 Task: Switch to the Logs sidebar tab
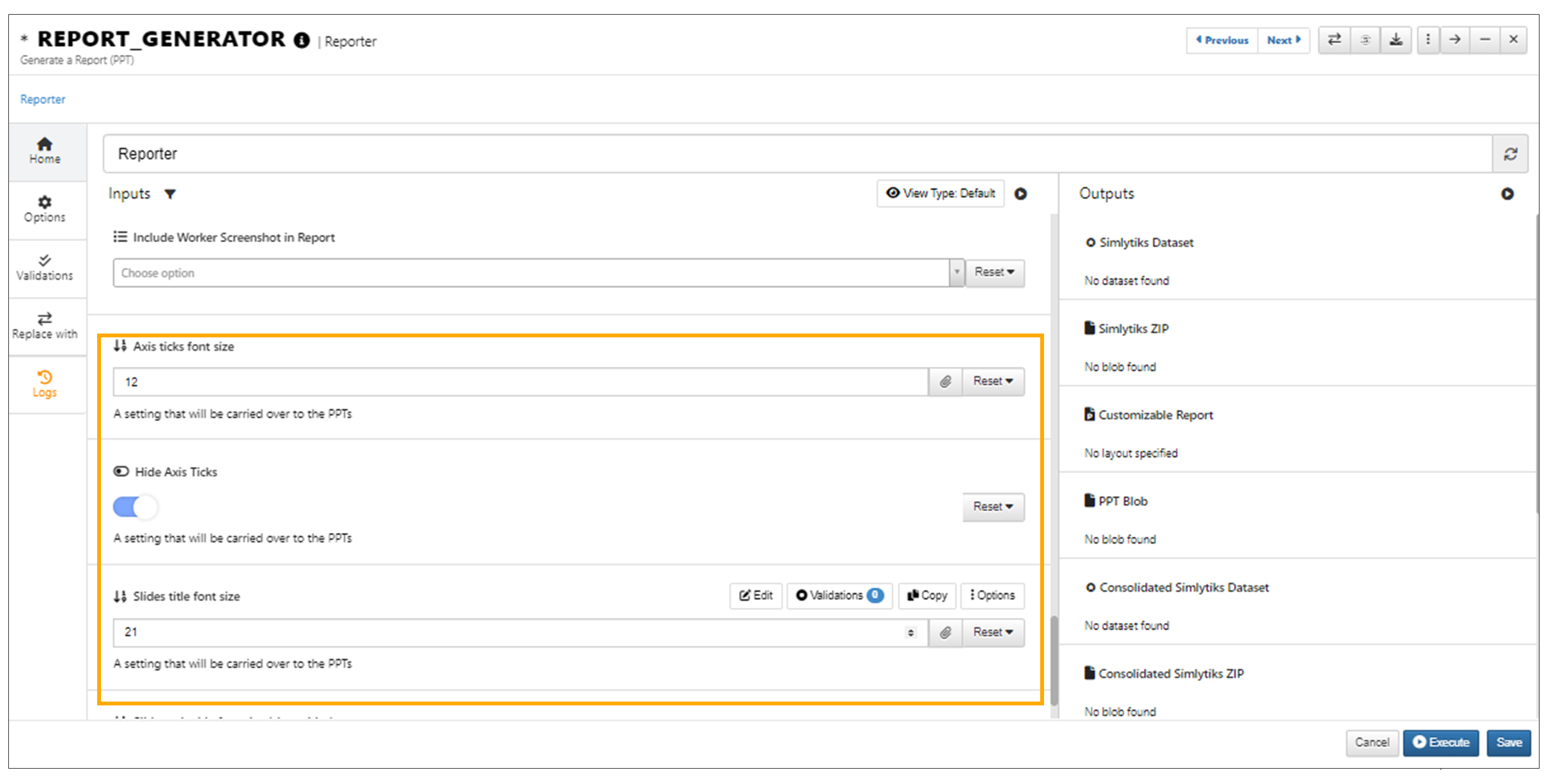45,385
